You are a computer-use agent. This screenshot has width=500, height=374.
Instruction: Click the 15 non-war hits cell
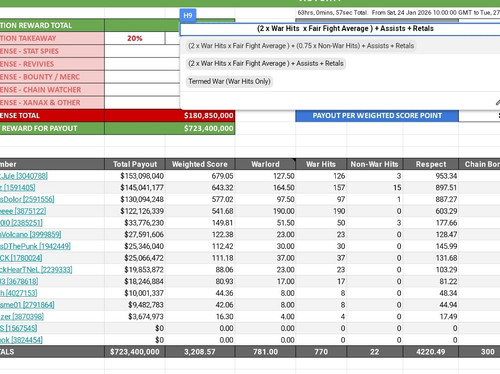(x=375, y=188)
